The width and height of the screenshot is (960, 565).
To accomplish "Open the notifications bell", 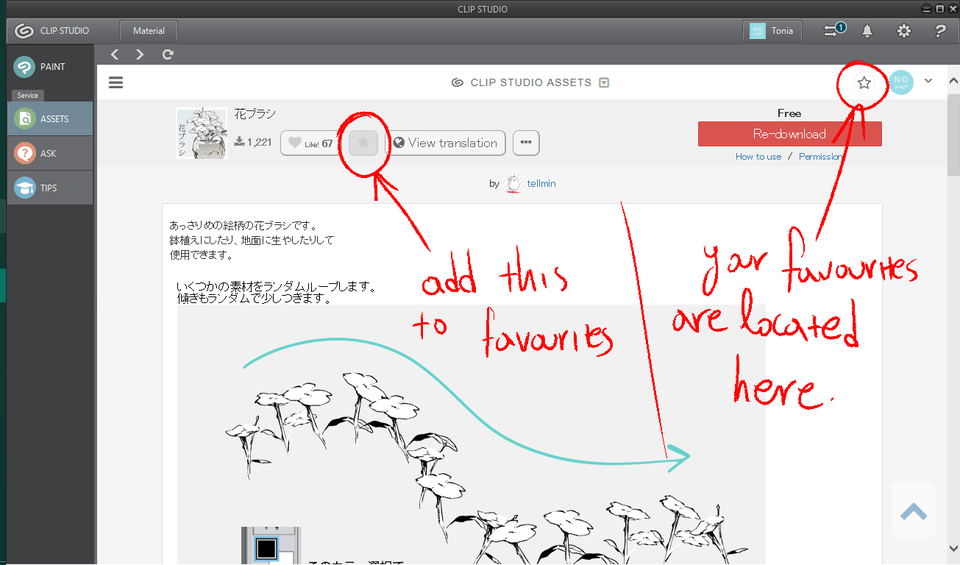I will (x=867, y=31).
